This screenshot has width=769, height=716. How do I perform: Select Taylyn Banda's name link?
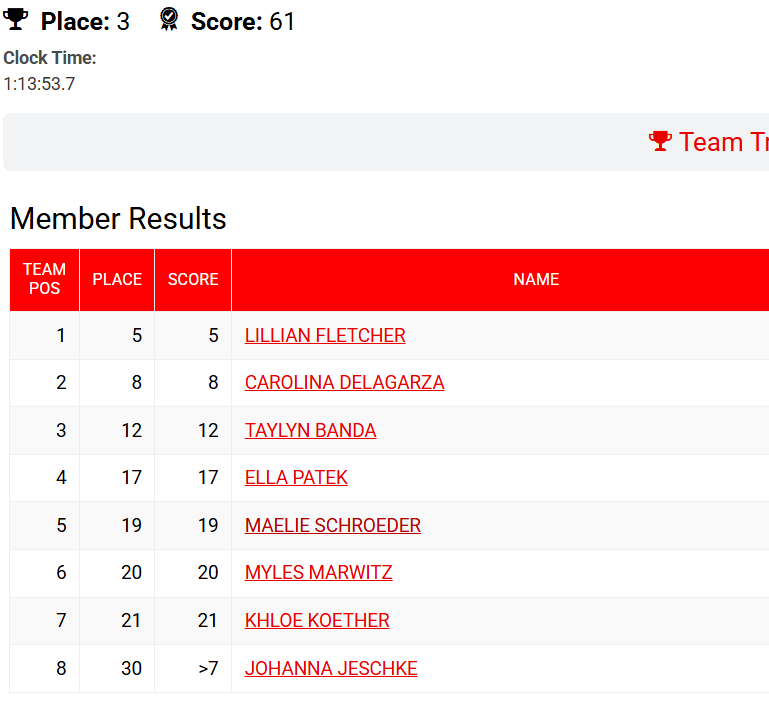(310, 430)
